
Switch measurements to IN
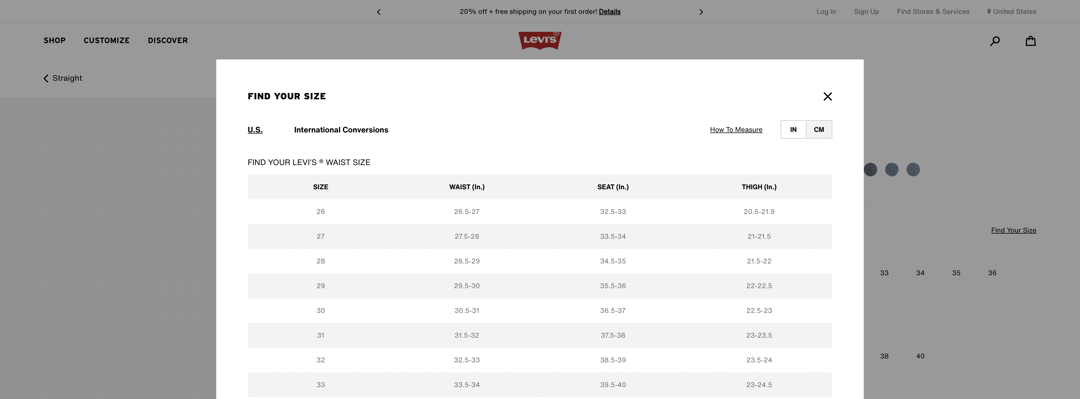pos(793,130)
